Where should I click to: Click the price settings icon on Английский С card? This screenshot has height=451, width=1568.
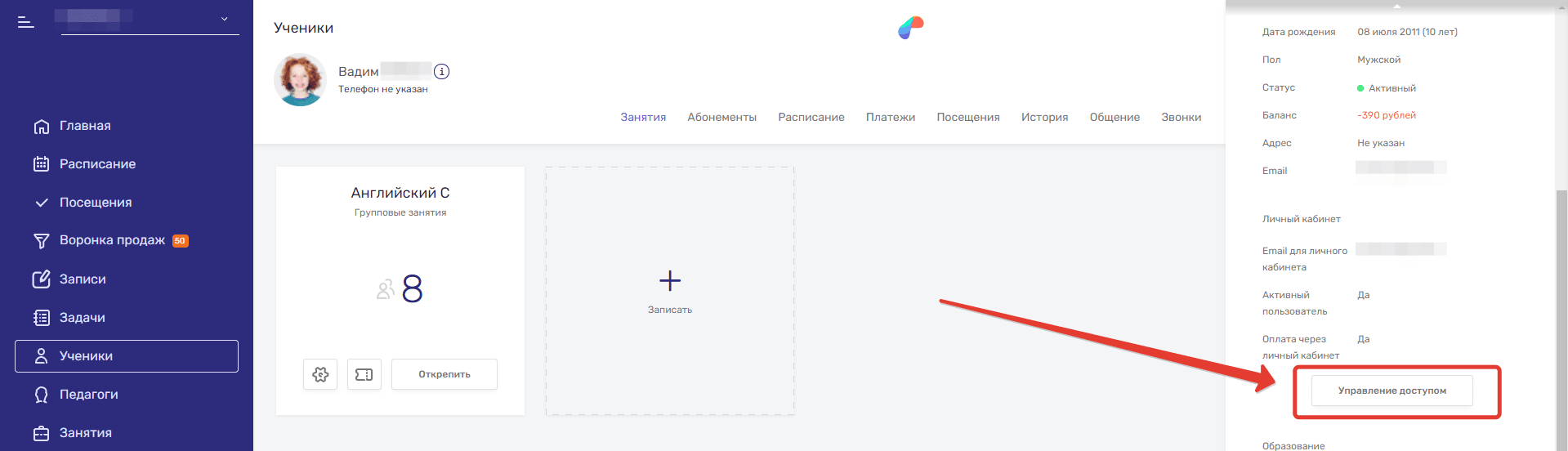coord(320,374)
